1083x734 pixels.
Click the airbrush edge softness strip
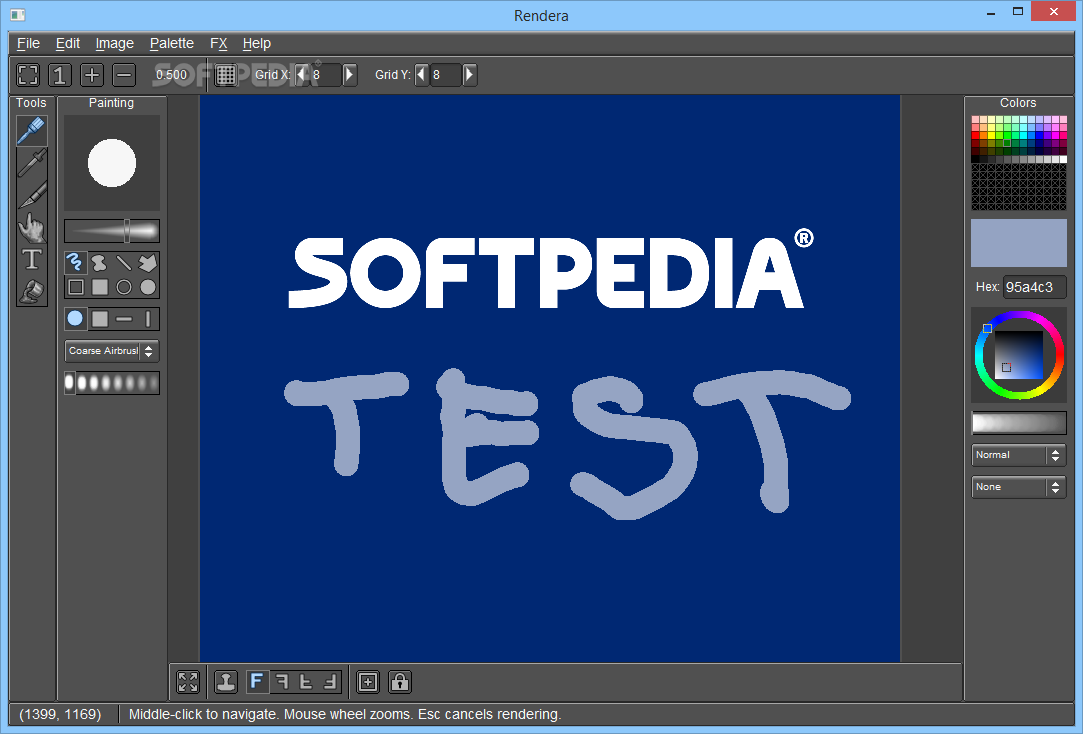(x=112, y=383)
